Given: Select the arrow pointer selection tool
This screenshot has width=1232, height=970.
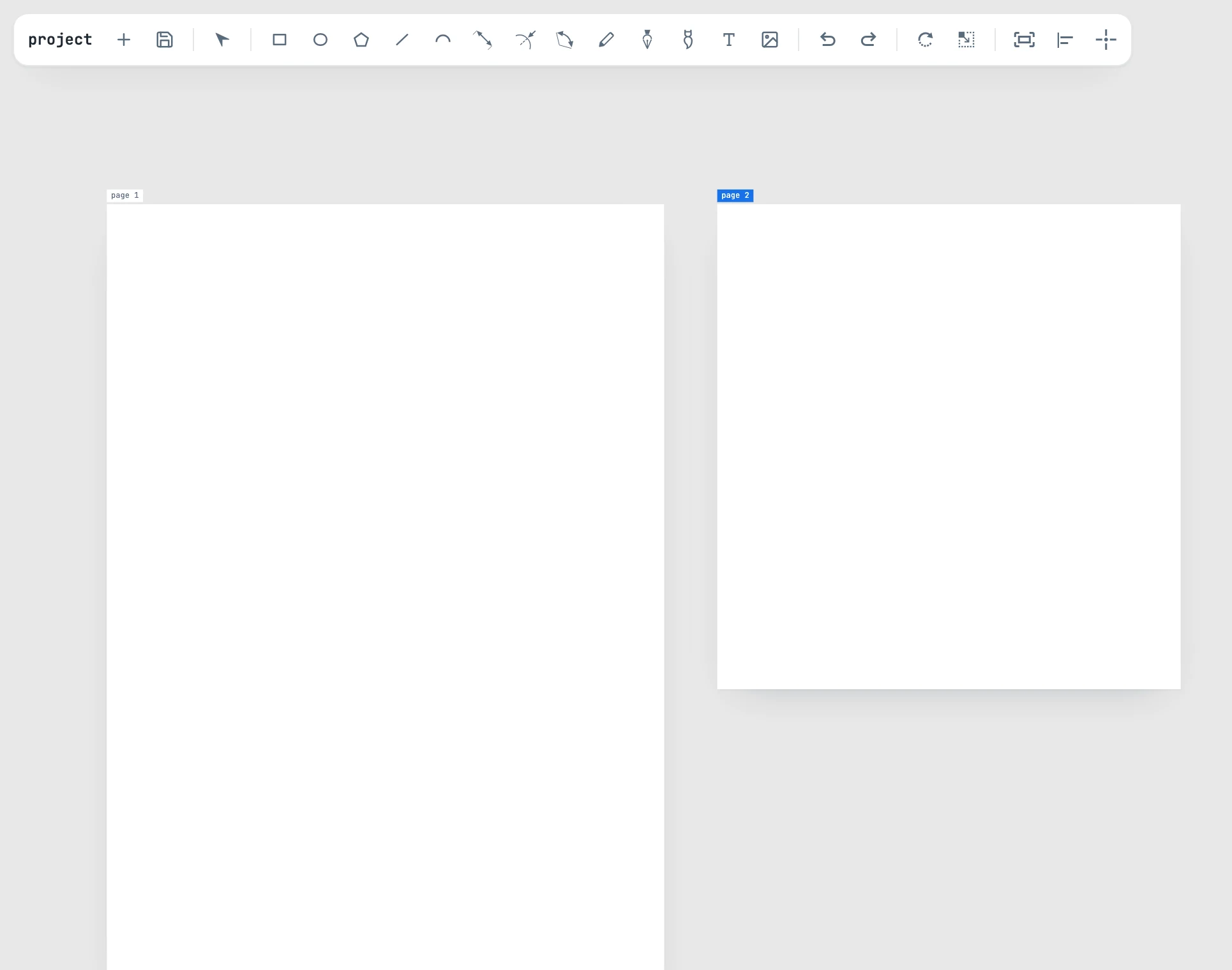Looking at the screenshot, I should pyautogui.click(x=222, y=40).
